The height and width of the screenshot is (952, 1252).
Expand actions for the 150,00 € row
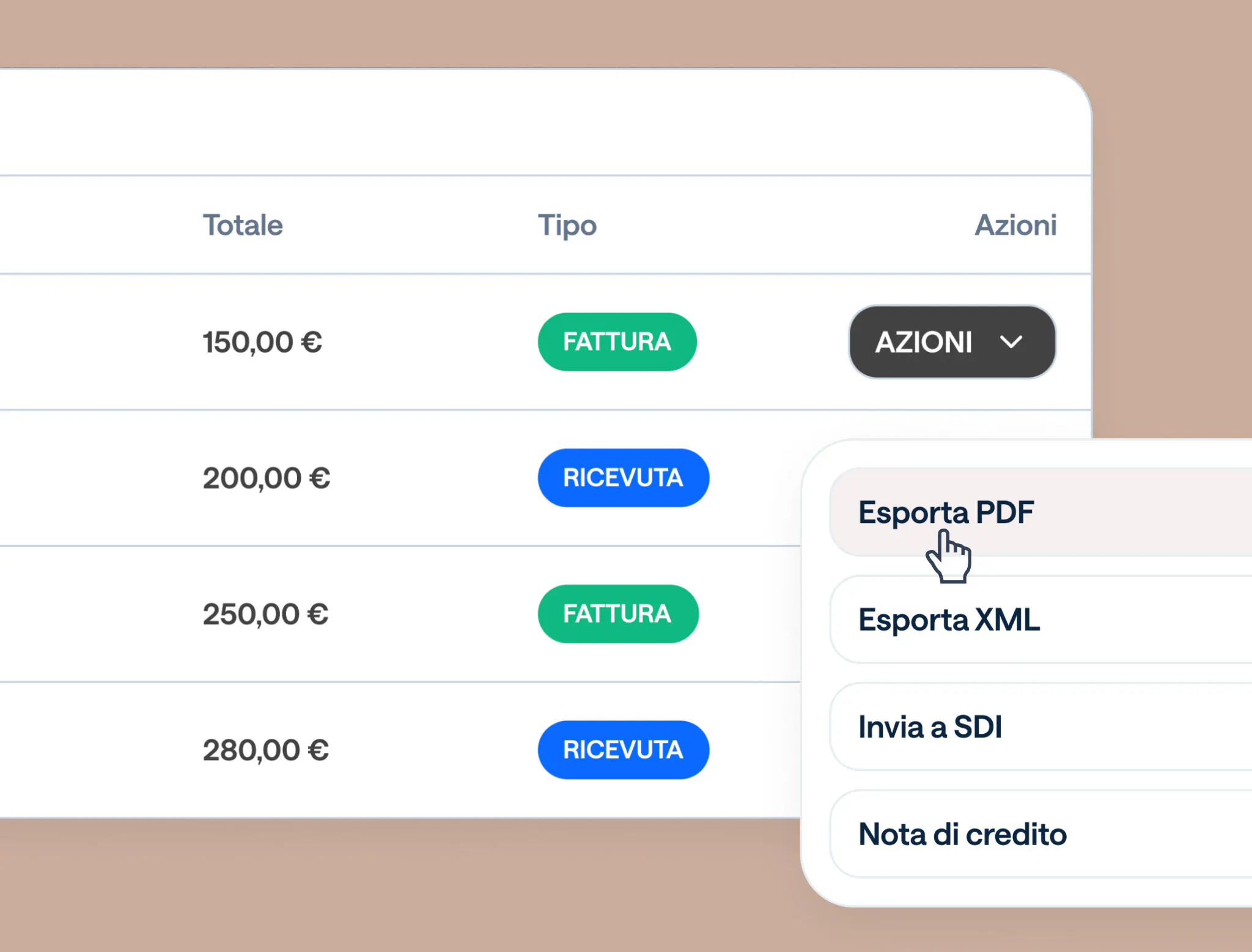pyautogui.click(x=951, y=342)
